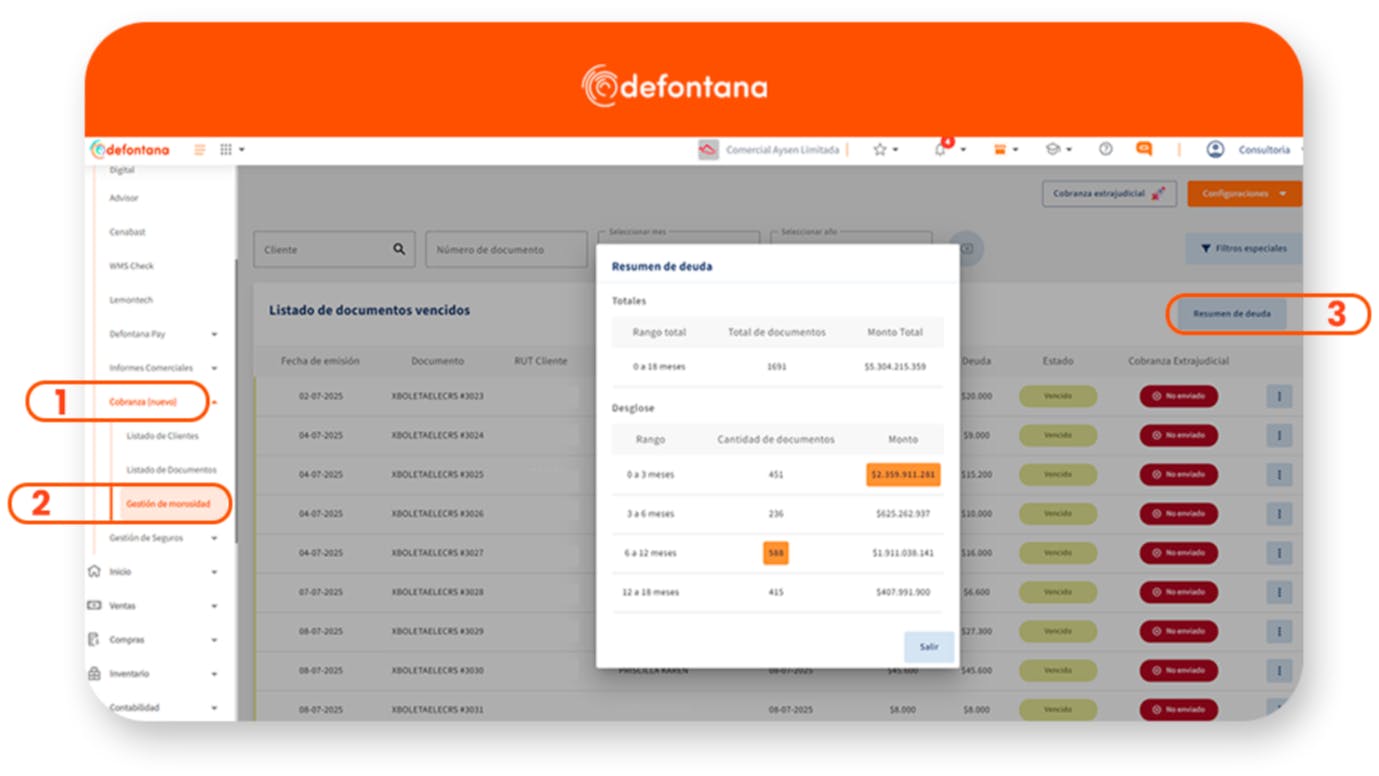Collapse the Cobranza (nuevo) sidebar section
This screenshot has width=1379, height=776.
[x=214, y=402]
